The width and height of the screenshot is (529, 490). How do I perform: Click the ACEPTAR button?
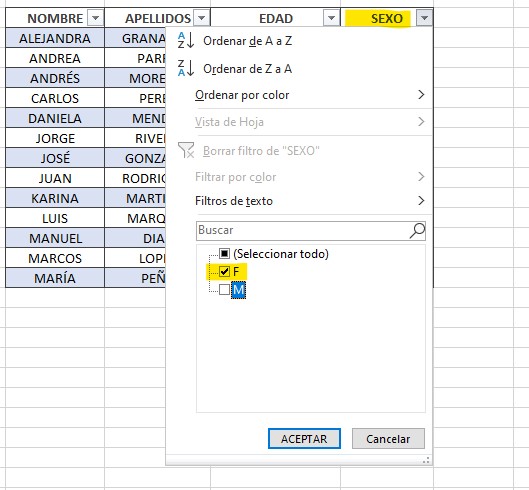pyautogui.click(x=304, y=439)
